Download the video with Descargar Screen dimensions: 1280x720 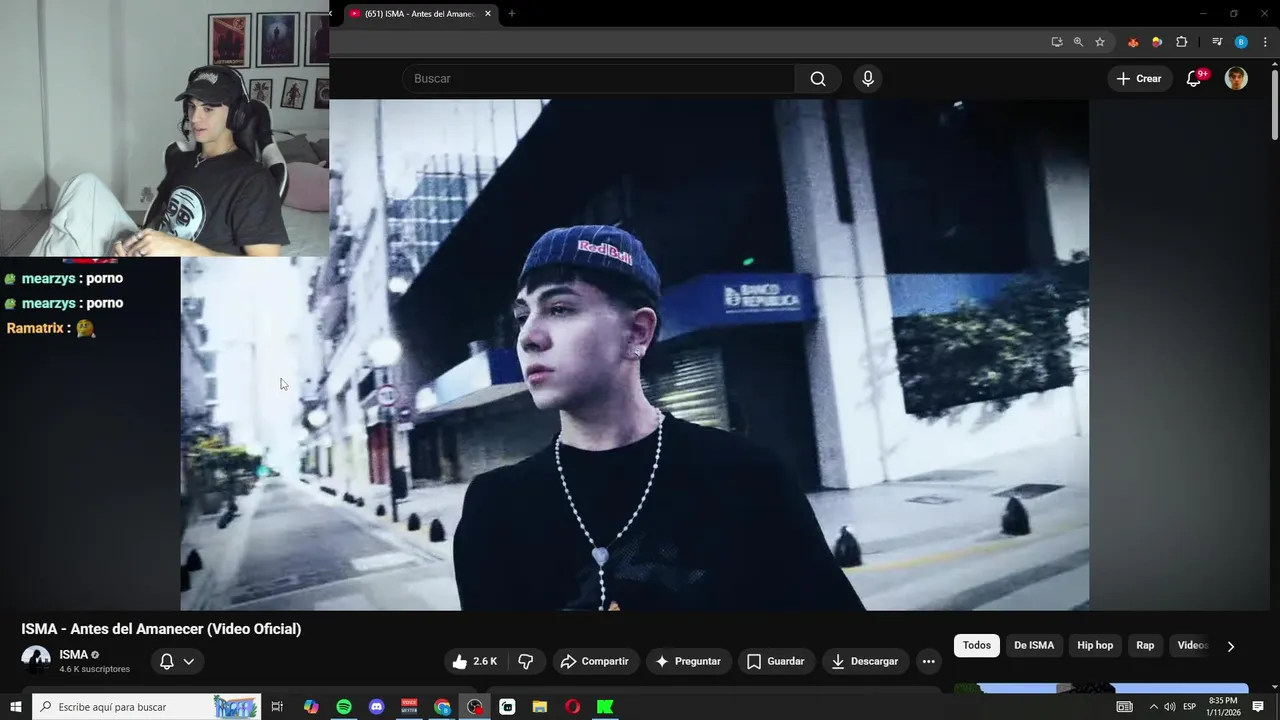tap(865, 661)
